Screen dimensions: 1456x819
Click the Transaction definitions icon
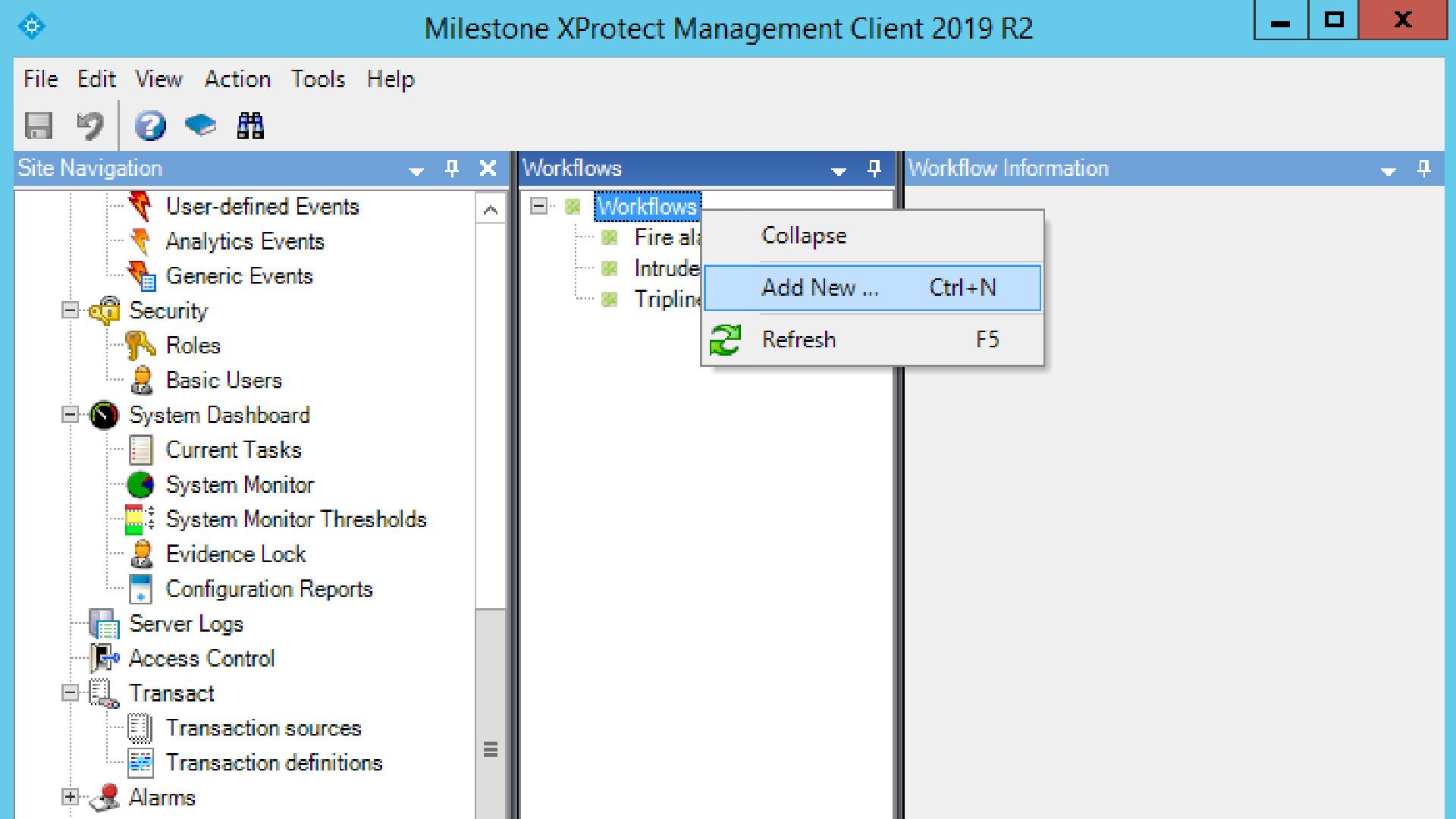(141, 763)
